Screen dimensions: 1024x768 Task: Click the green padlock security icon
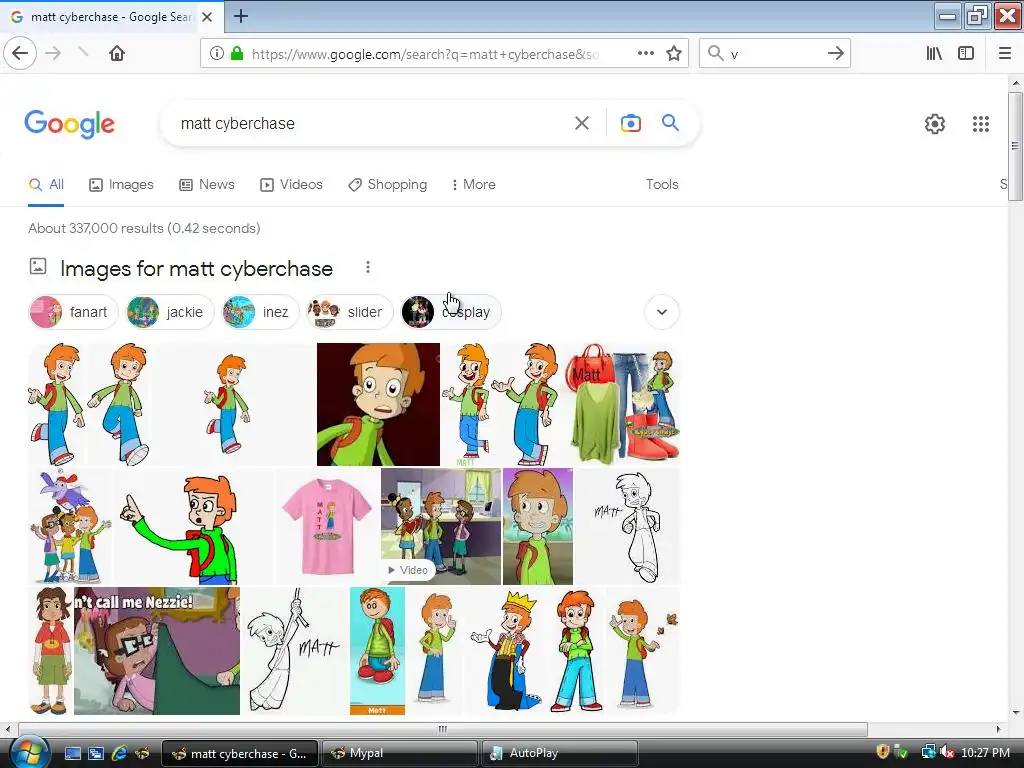pos(237,54)
